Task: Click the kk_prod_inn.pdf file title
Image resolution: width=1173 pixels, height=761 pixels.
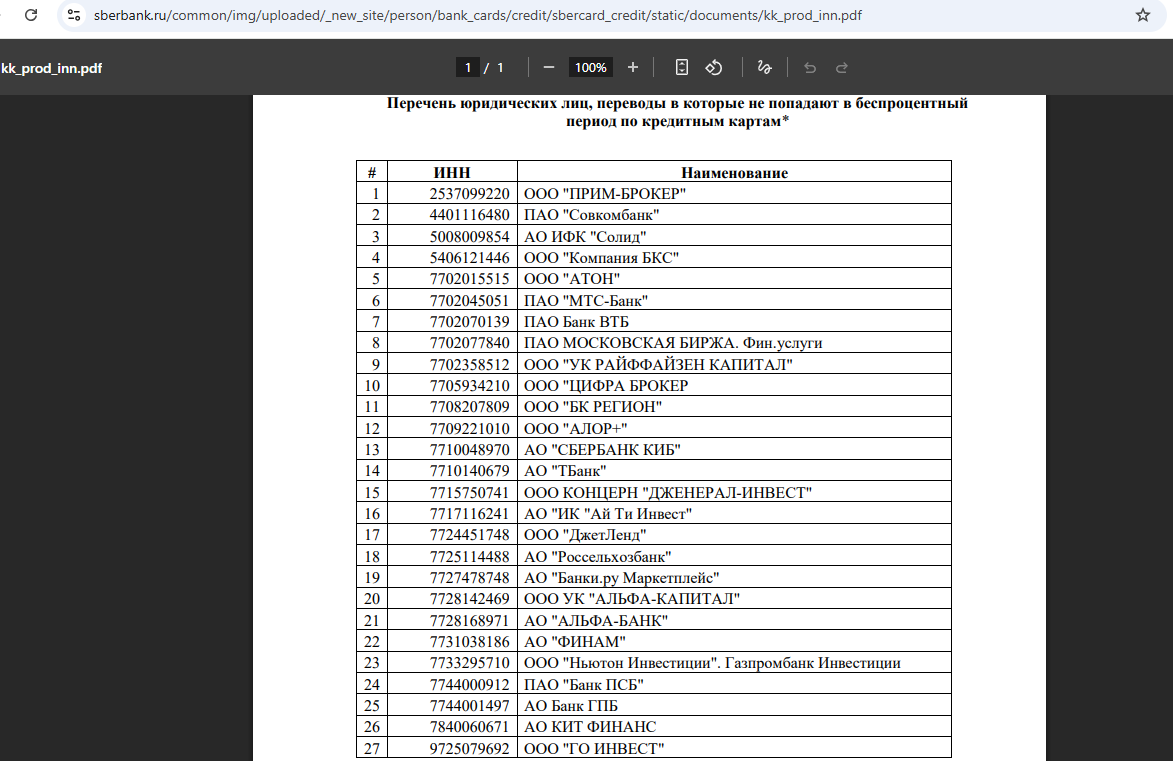Action: pos(52,68)
